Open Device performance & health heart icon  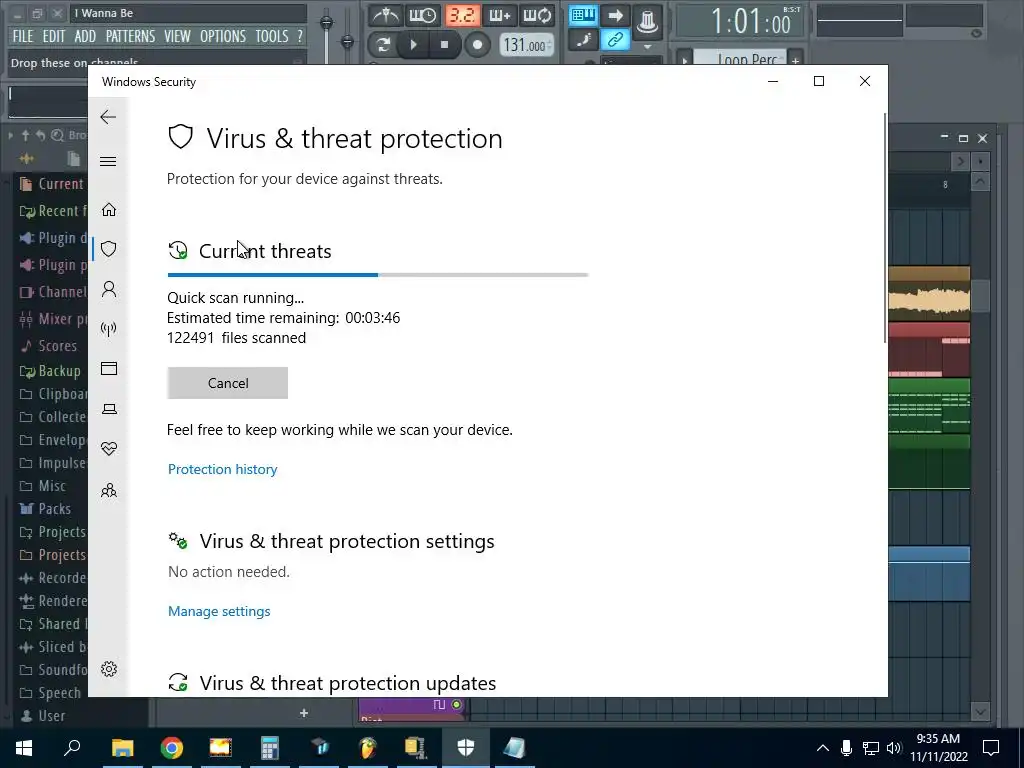tap(109, 449)
